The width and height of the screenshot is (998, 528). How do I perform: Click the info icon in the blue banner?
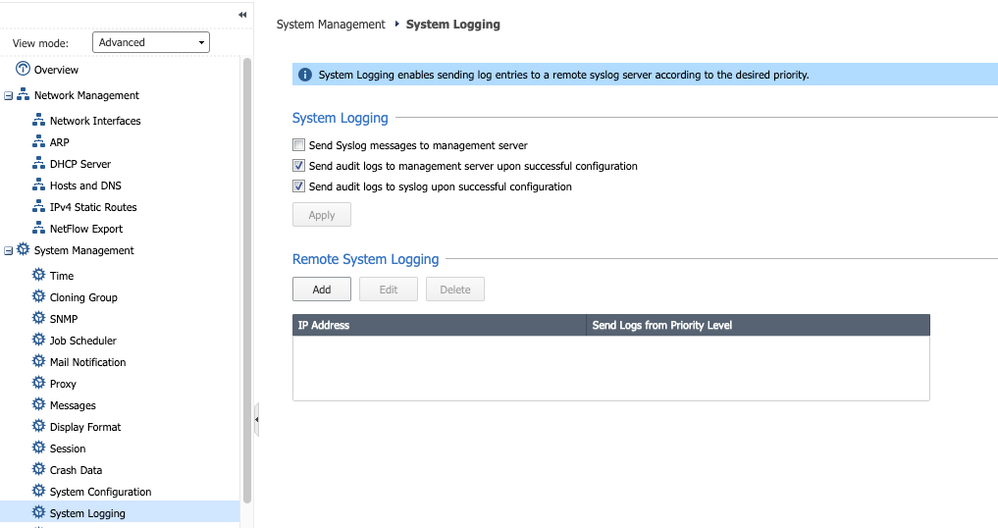point(305,74)
